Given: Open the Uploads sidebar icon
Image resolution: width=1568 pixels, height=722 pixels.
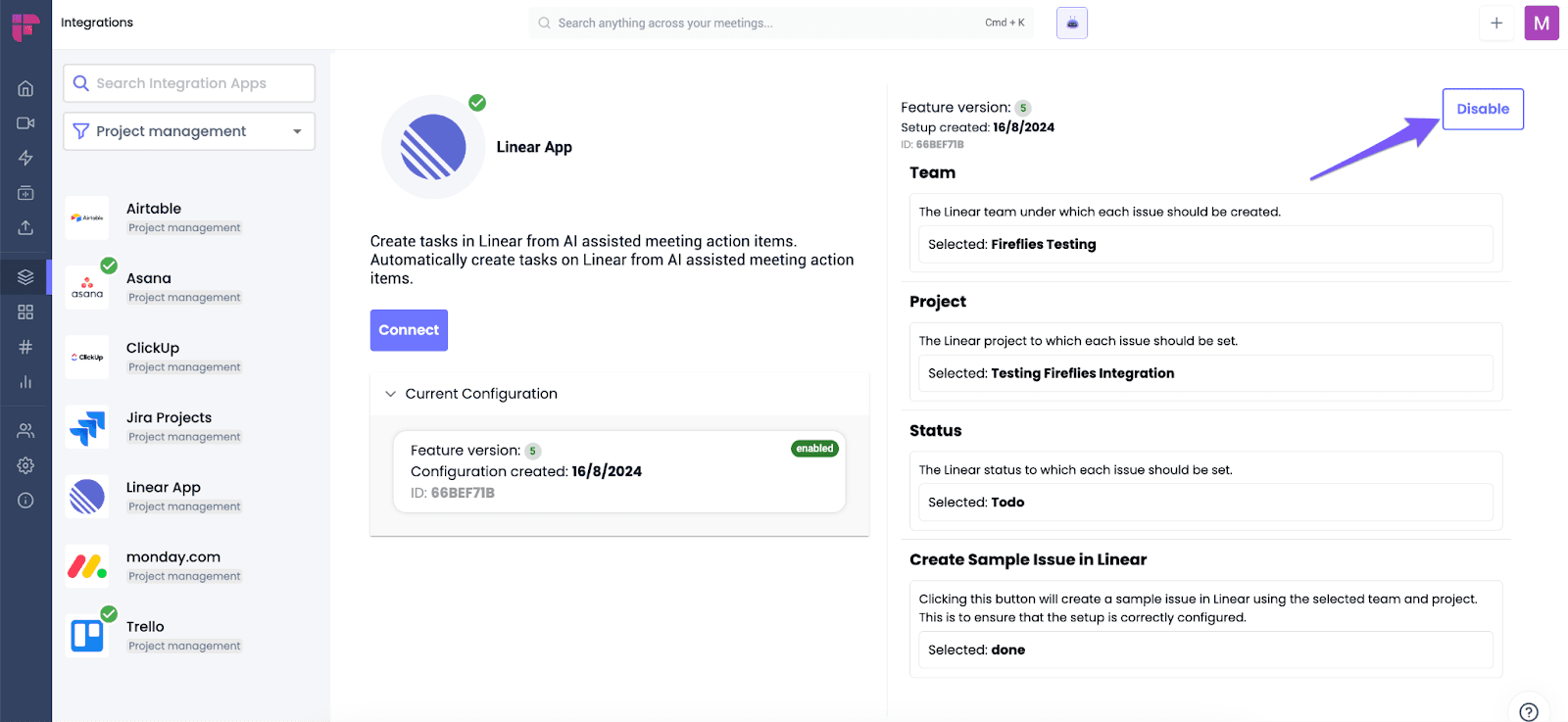Looking at the screenshot, I should (25, 227).
